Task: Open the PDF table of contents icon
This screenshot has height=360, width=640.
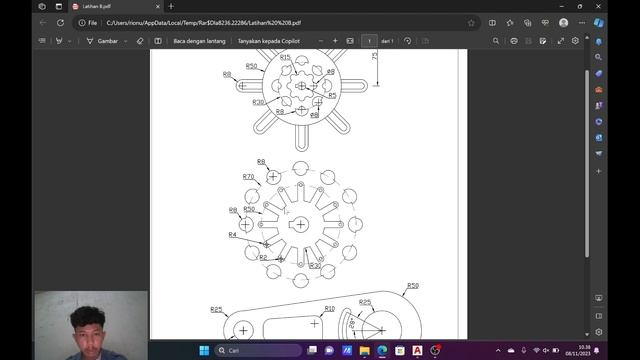Action: [x=42, y=41]
